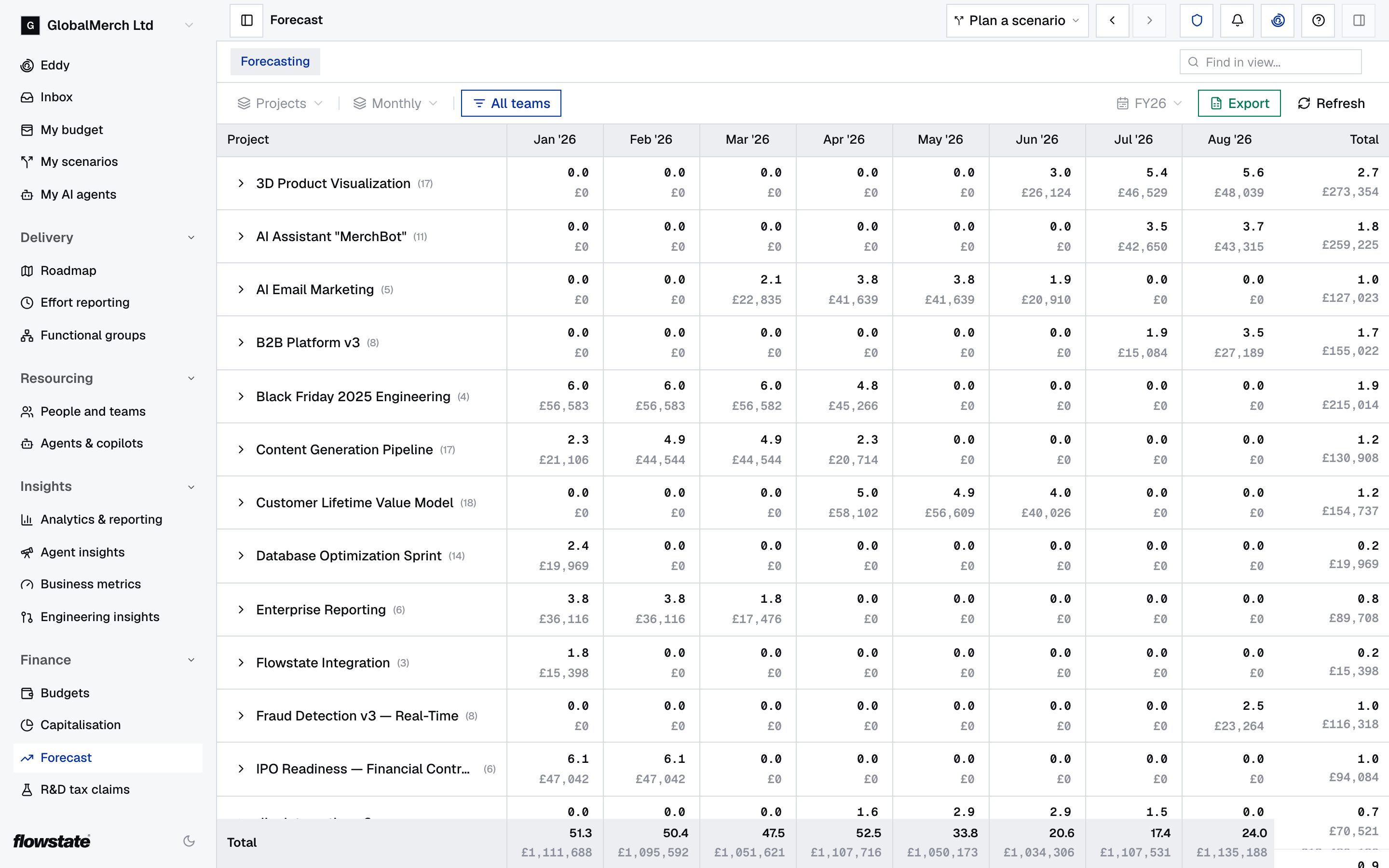Open Budgets in the sidebar
Screen dimensions: 1389x868
(x=108, y=693)
